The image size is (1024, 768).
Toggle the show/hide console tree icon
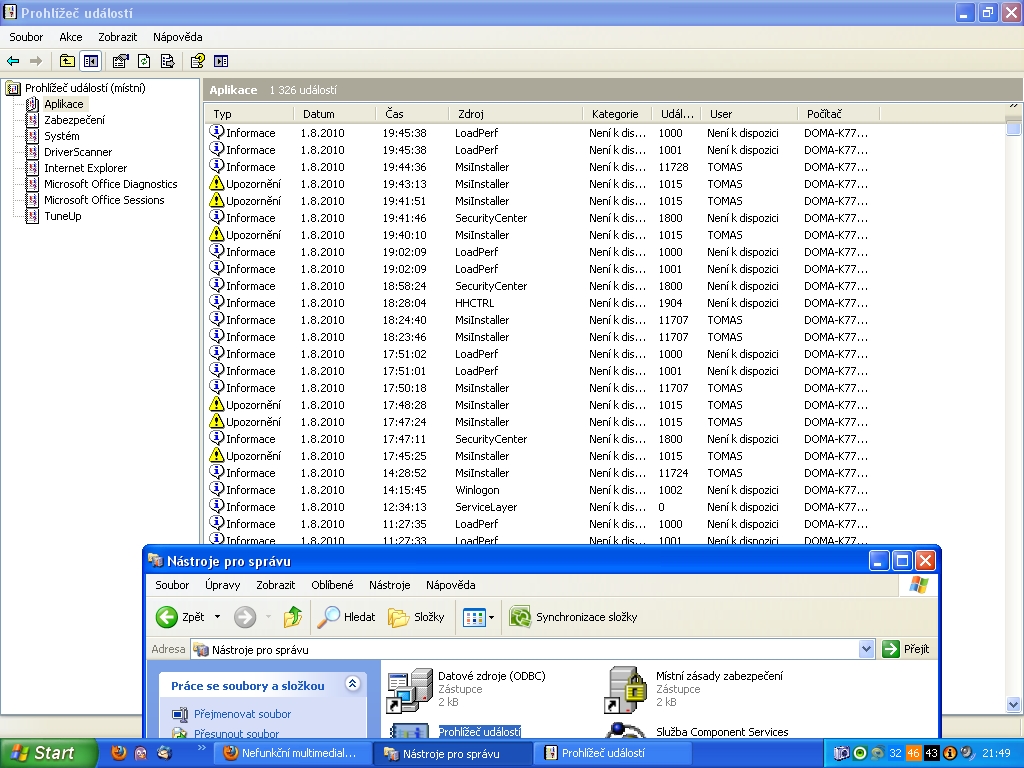click(x=91, y=61)
